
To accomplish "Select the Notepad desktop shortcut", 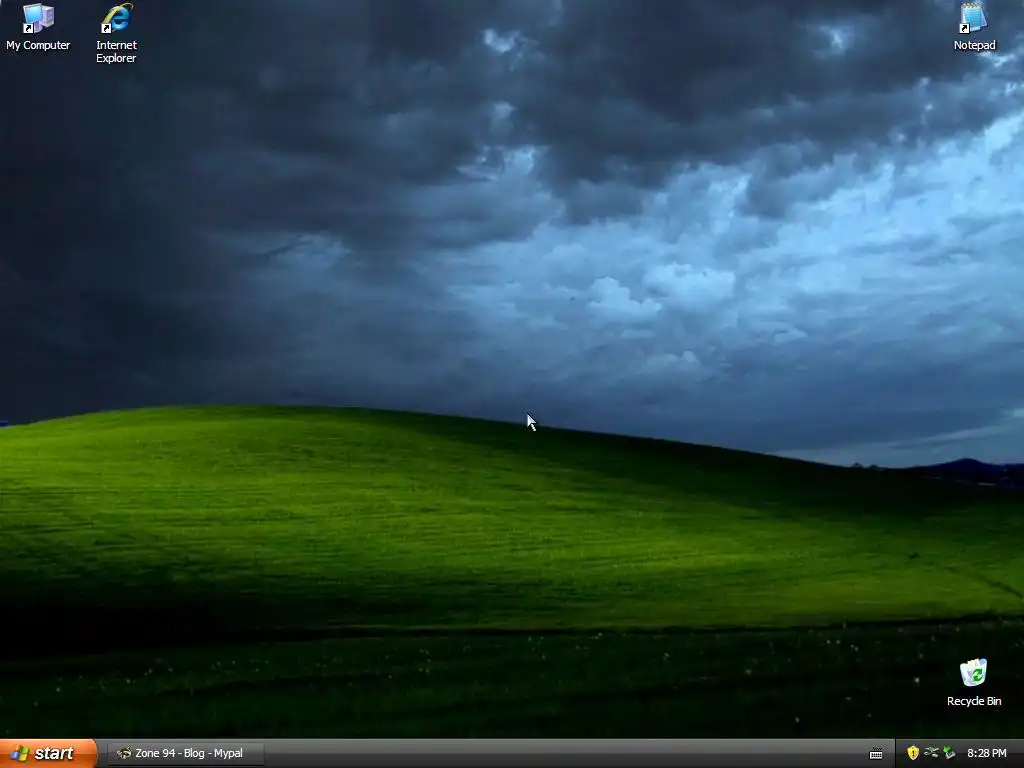I will pyautogui.click(x=974, y=27).
